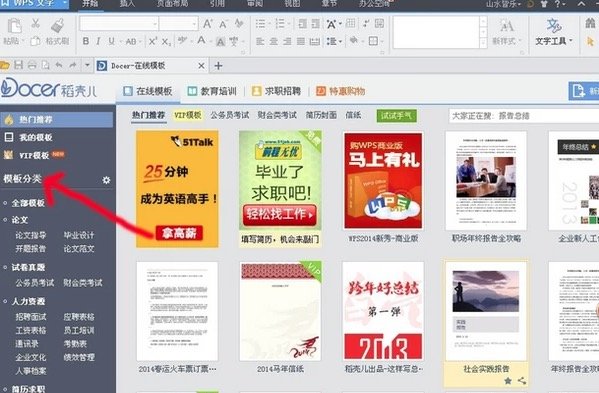Viewport: 599px width, 393px height.
Task: Toggle the numbered list button
Action: (280, 24)
